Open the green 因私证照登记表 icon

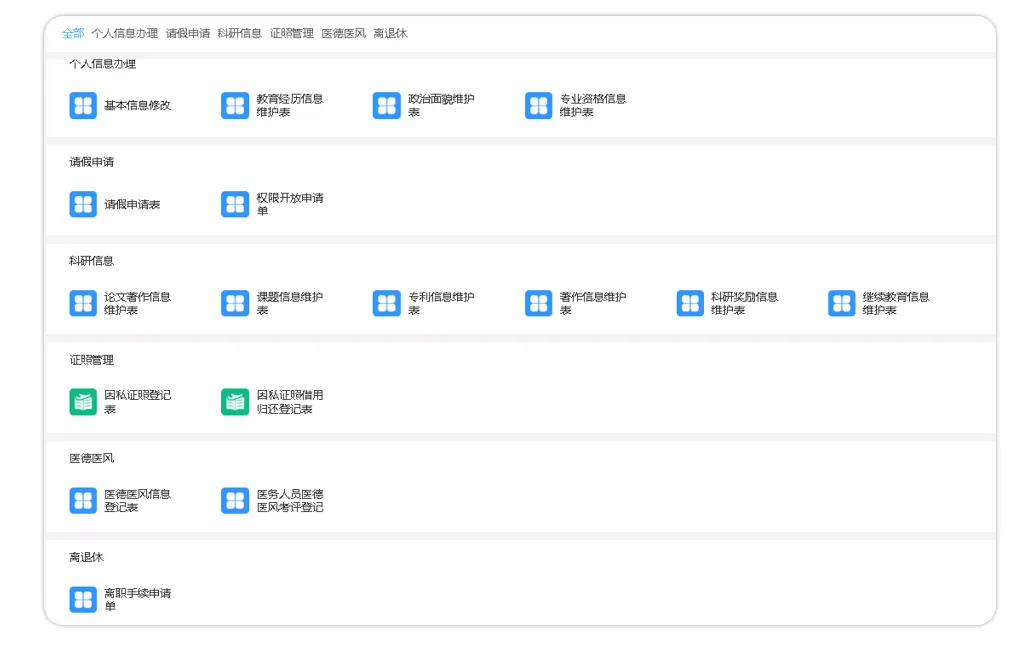pyautogui.click(x=83, y=401)
